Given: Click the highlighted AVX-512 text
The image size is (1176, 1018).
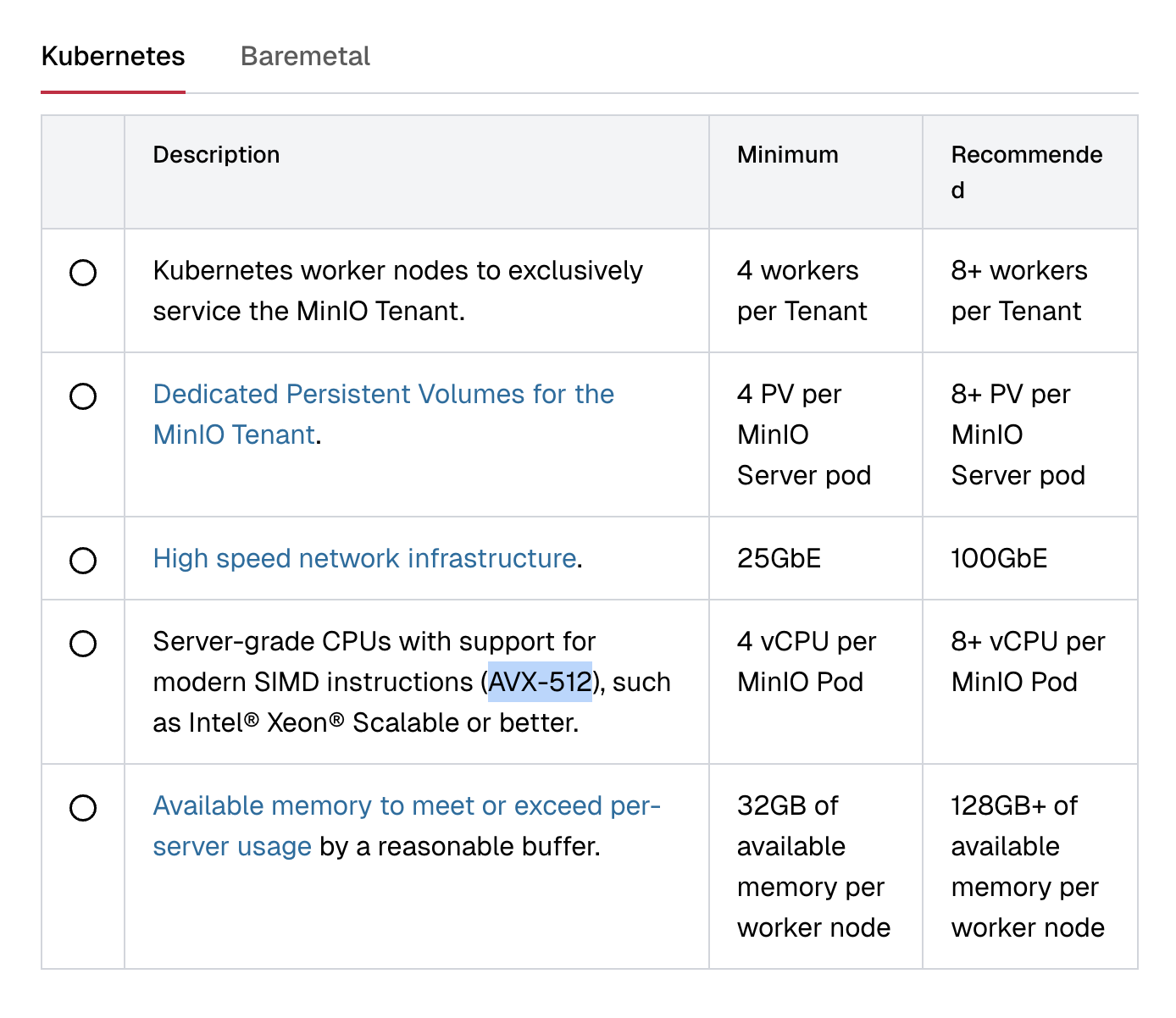Looking at the screenshot, I should pos(540,683).
